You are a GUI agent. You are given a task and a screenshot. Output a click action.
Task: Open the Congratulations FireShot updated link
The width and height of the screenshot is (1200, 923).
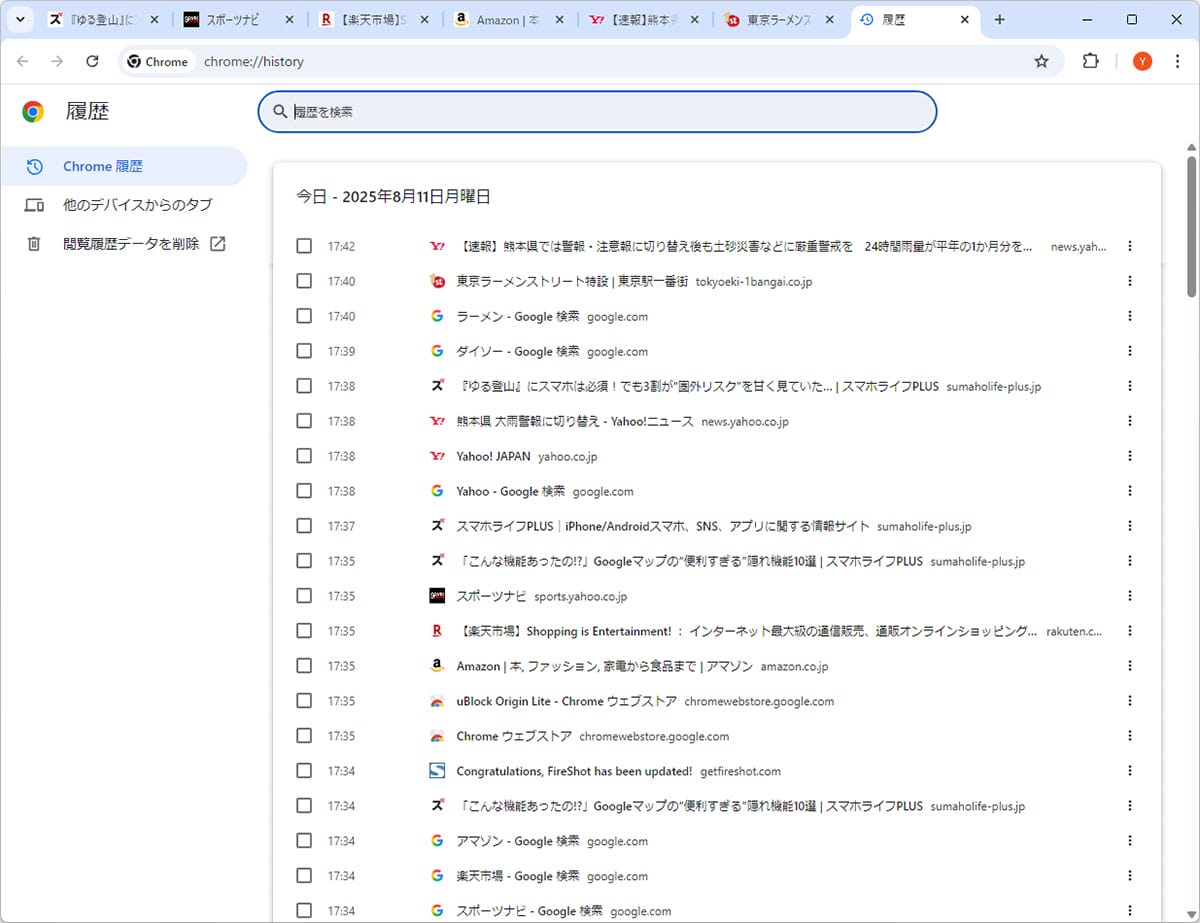(x=574, y=771)
